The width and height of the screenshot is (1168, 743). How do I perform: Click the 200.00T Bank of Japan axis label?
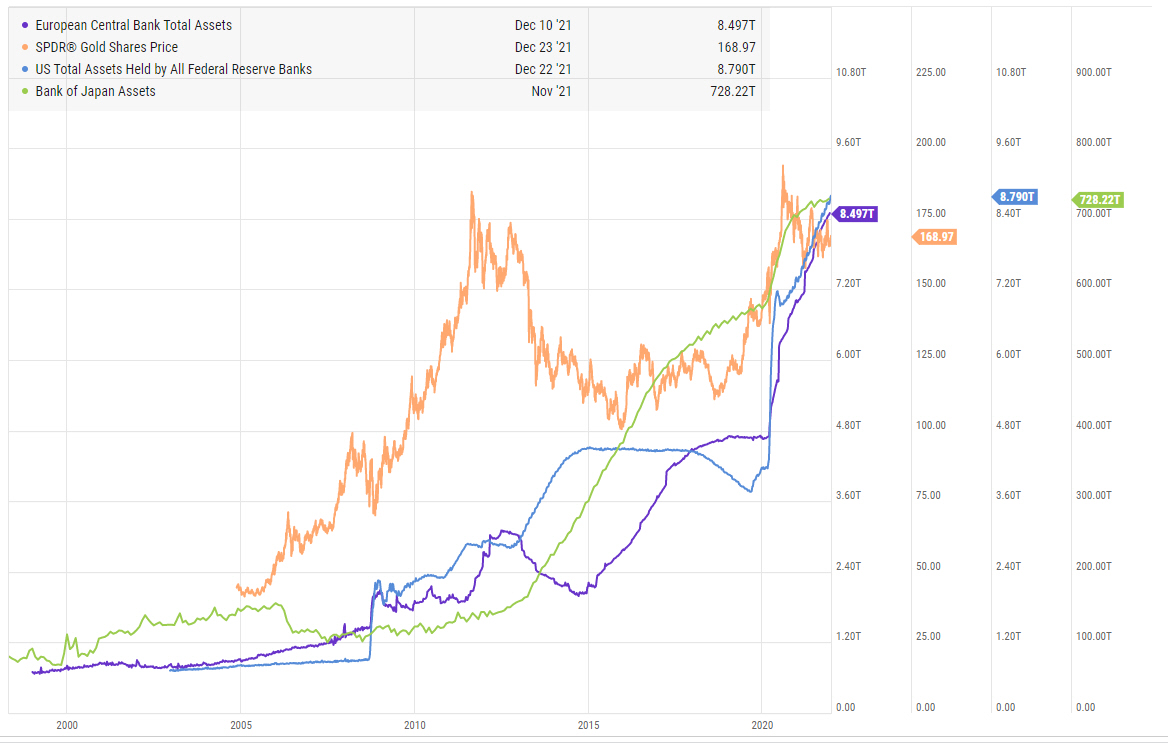[x=1094, y=566]
